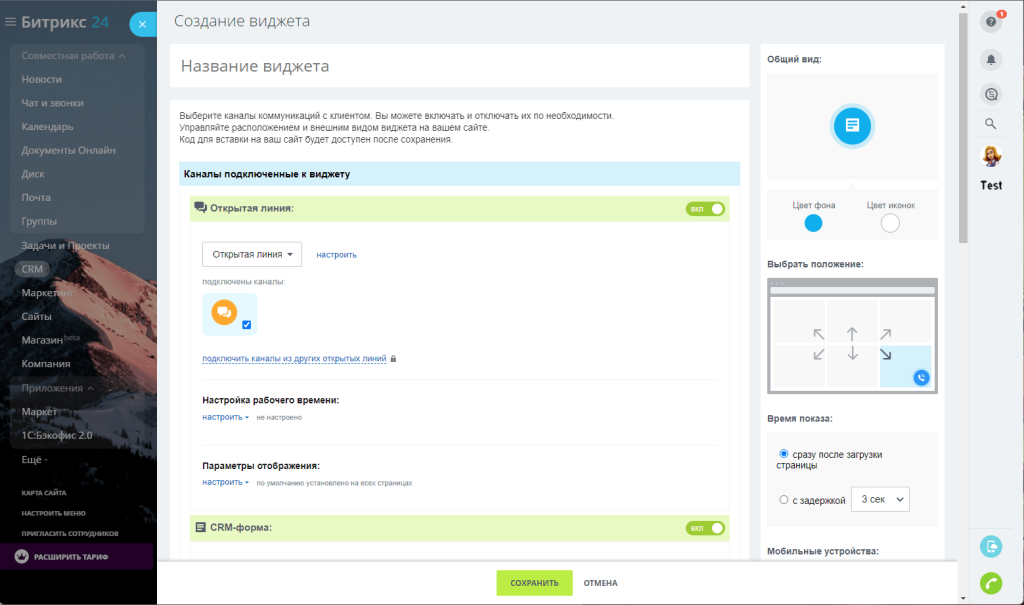This screenshot has width=1024, height=605.
Task: Close the slider panel with X button
Action: 144,25
